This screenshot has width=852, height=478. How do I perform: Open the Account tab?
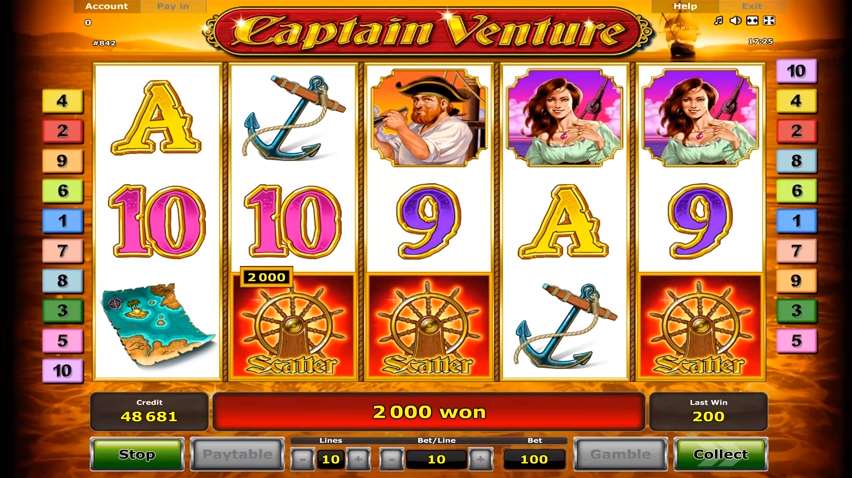coord(106,7)
